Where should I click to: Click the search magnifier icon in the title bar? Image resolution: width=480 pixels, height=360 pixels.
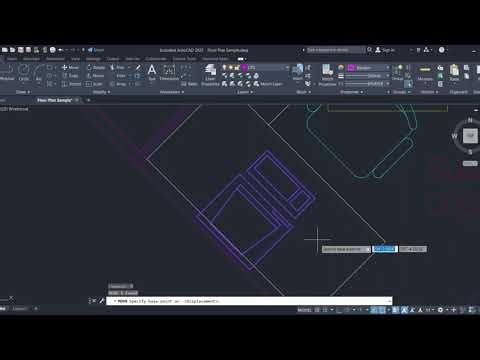[369, 50]
